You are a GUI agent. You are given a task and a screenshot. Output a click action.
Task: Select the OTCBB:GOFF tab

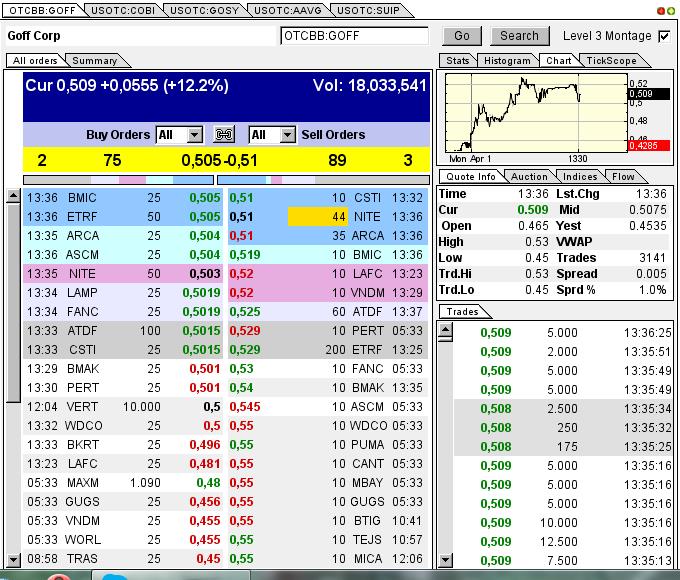pos(42,10)
